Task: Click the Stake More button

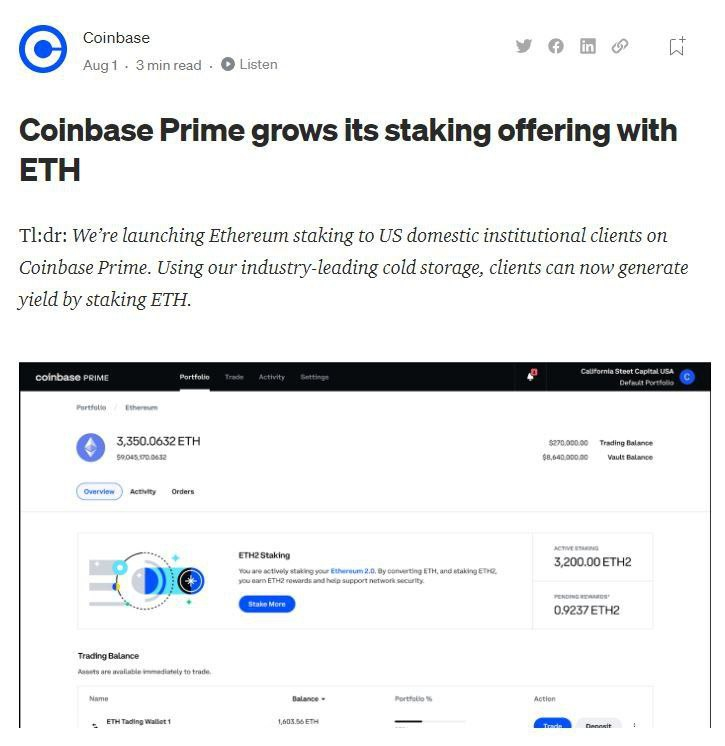Action: (266, 604)
